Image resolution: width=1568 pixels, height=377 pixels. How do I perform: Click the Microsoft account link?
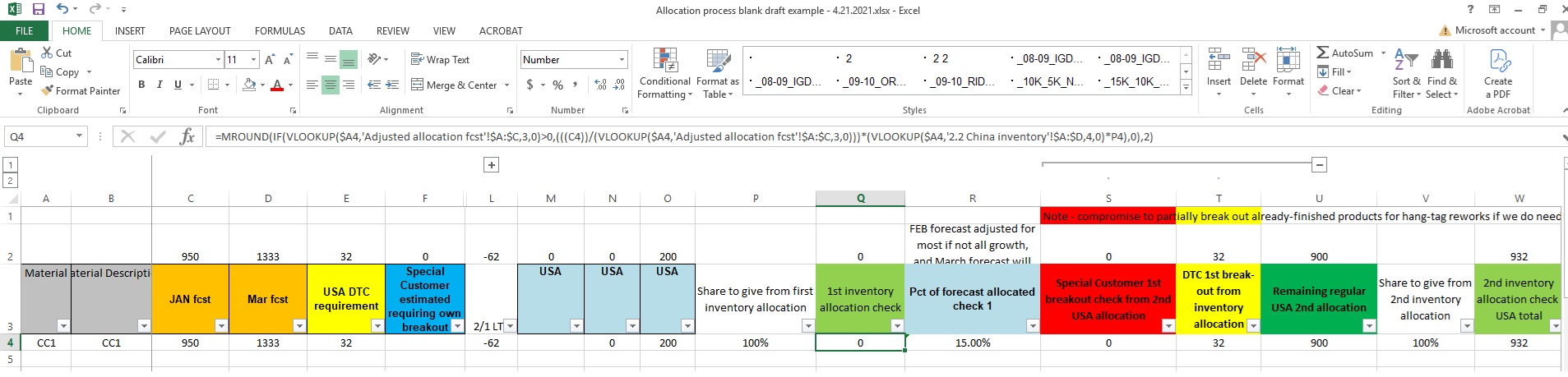pos(1494,30)
